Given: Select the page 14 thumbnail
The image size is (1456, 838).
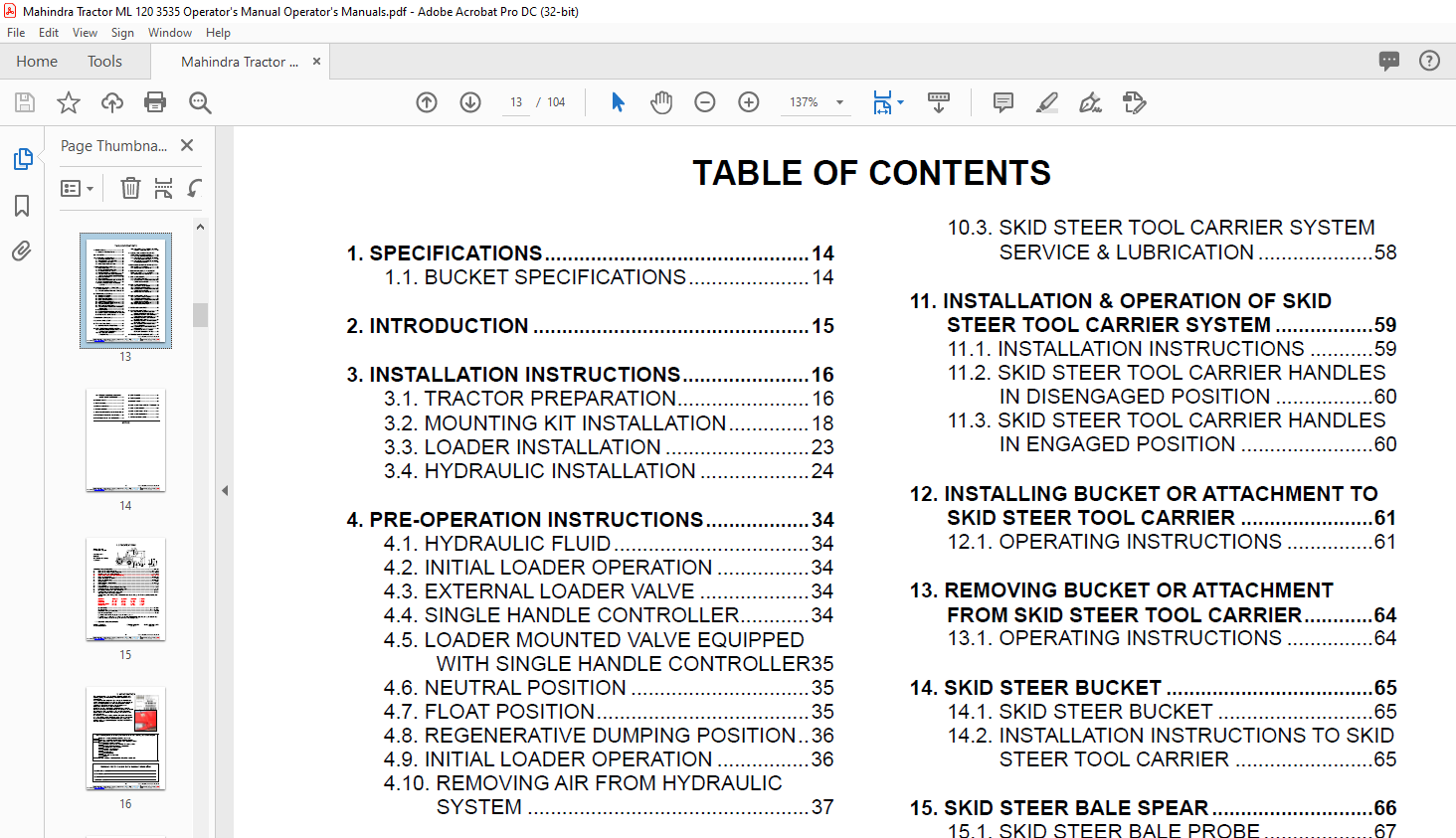Looking at the screenshot, I should [125, 440].
